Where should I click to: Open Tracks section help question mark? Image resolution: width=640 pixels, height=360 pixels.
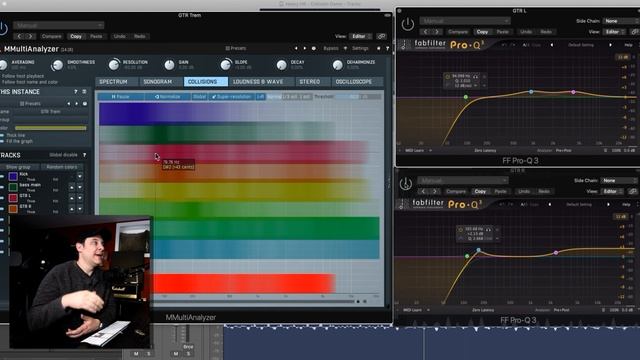coord(84,155)
